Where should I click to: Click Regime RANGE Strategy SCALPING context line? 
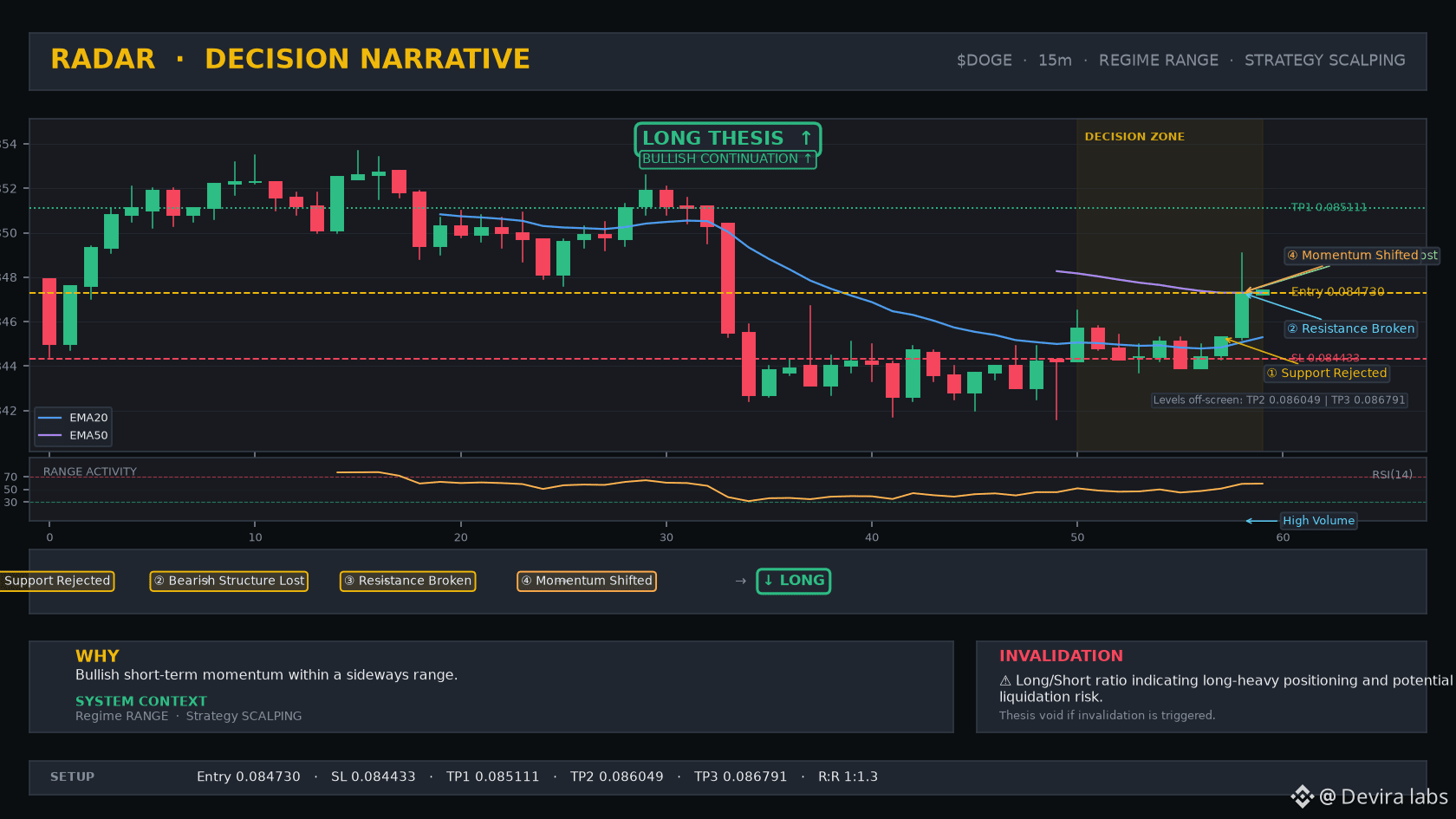tap(188, 716)
